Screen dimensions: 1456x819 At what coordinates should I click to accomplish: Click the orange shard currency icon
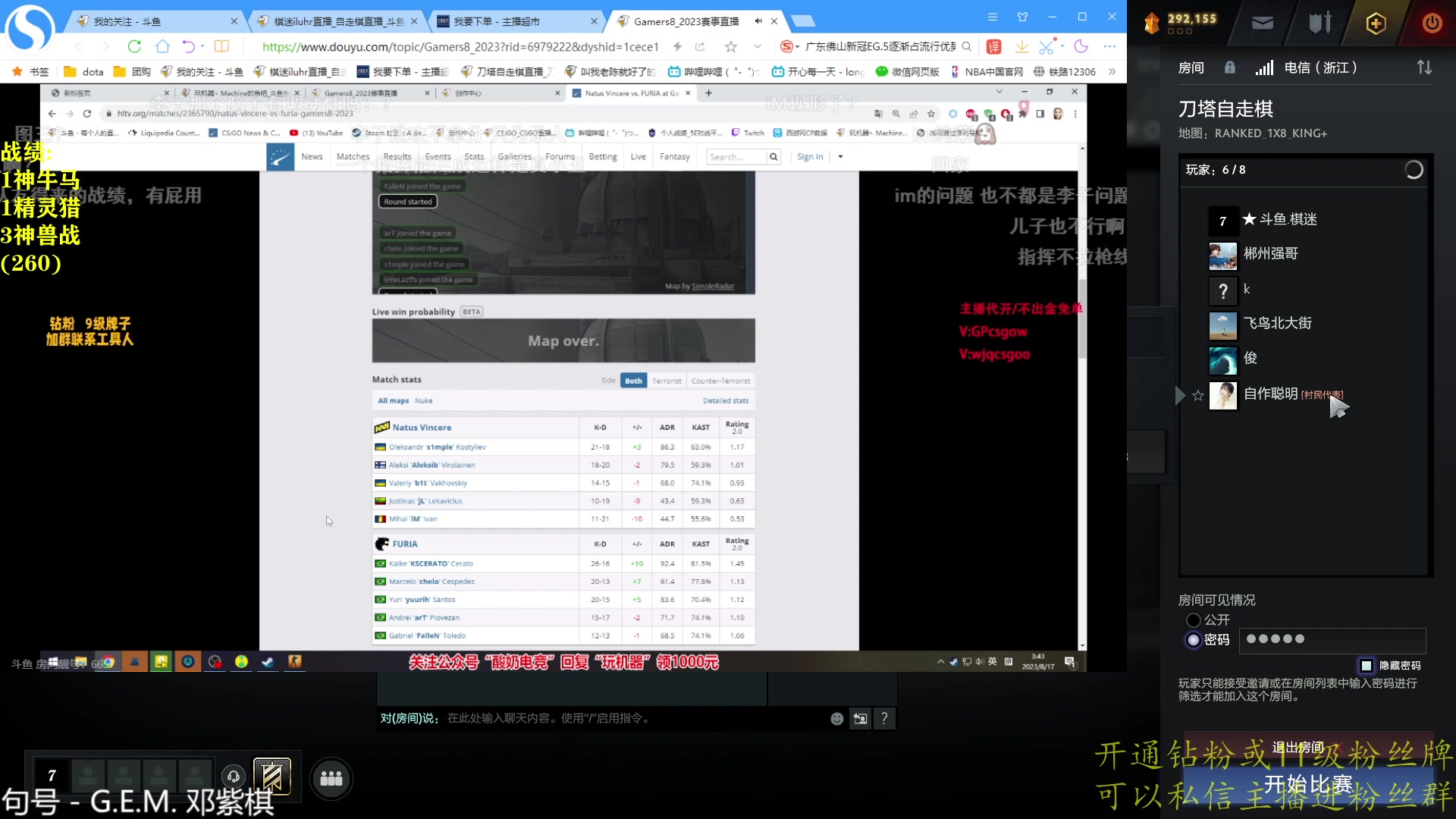(x=1152, y=24)
